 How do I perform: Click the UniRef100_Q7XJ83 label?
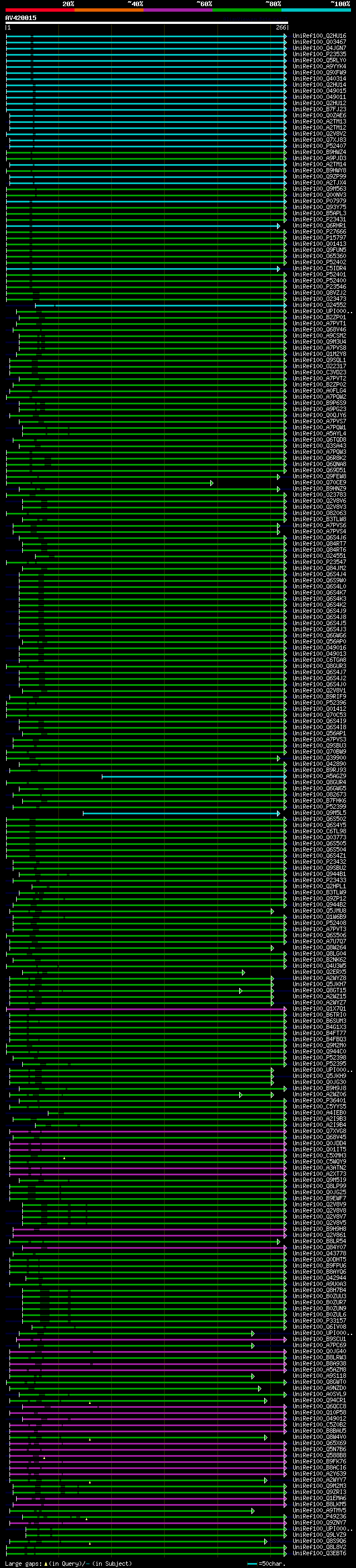[x=319, y=140]
